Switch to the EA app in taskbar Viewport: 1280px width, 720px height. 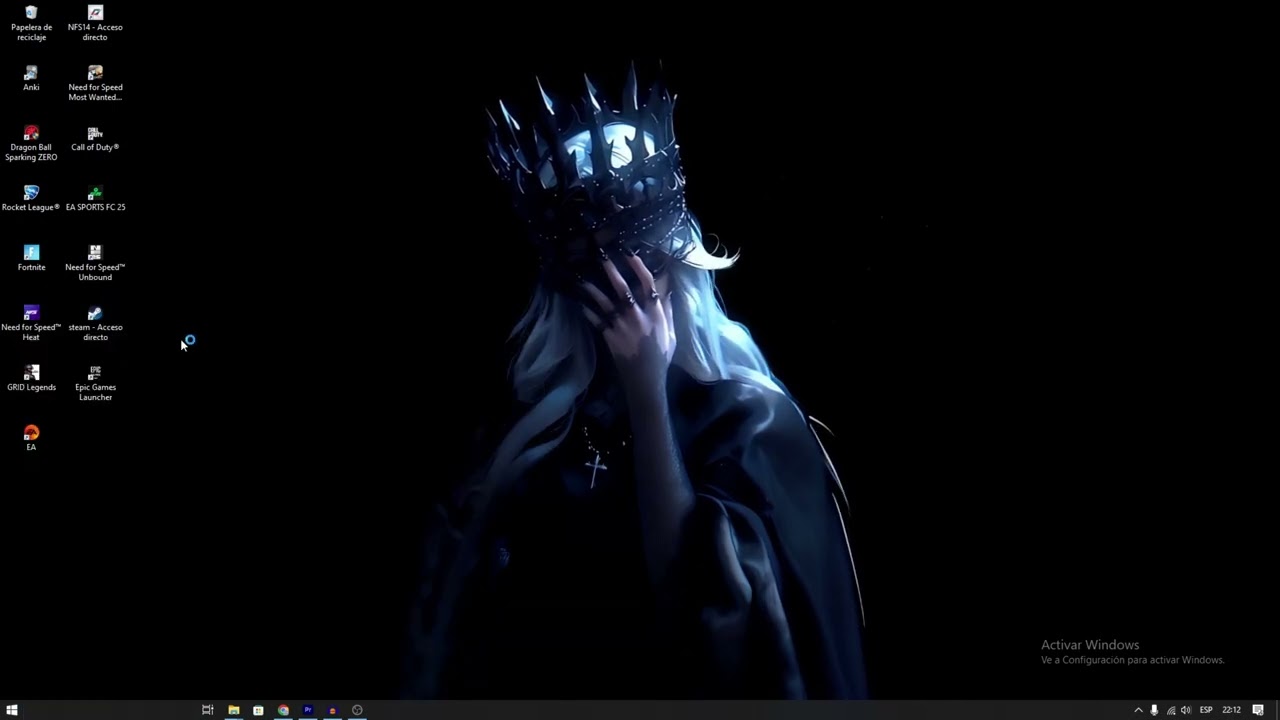pos(332,710)
